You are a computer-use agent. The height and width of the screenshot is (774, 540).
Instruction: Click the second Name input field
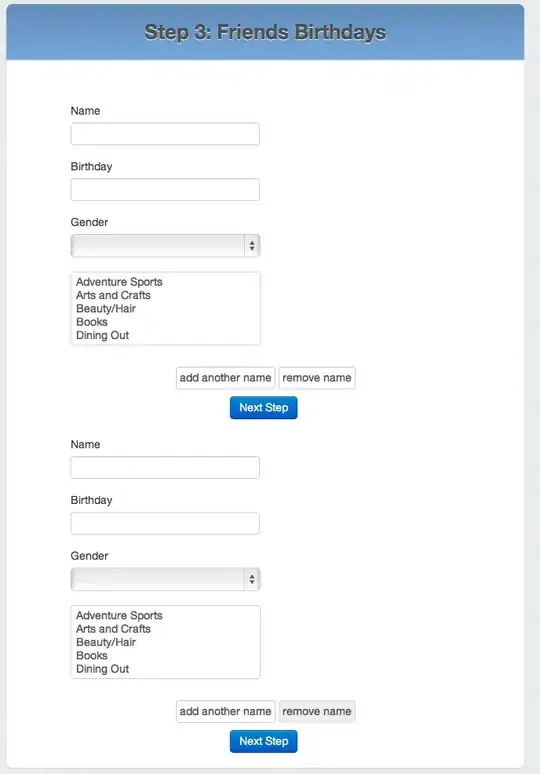coord(165,467)
